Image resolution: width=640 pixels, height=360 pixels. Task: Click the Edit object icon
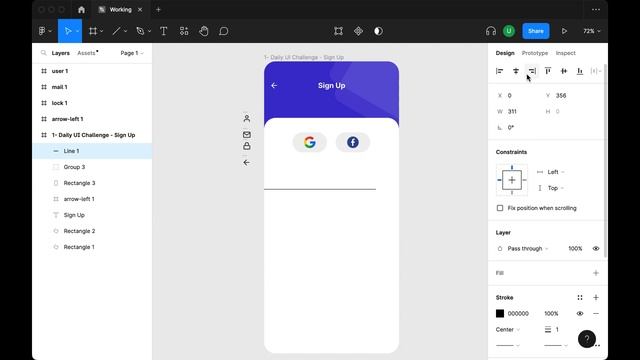point(338,31)
